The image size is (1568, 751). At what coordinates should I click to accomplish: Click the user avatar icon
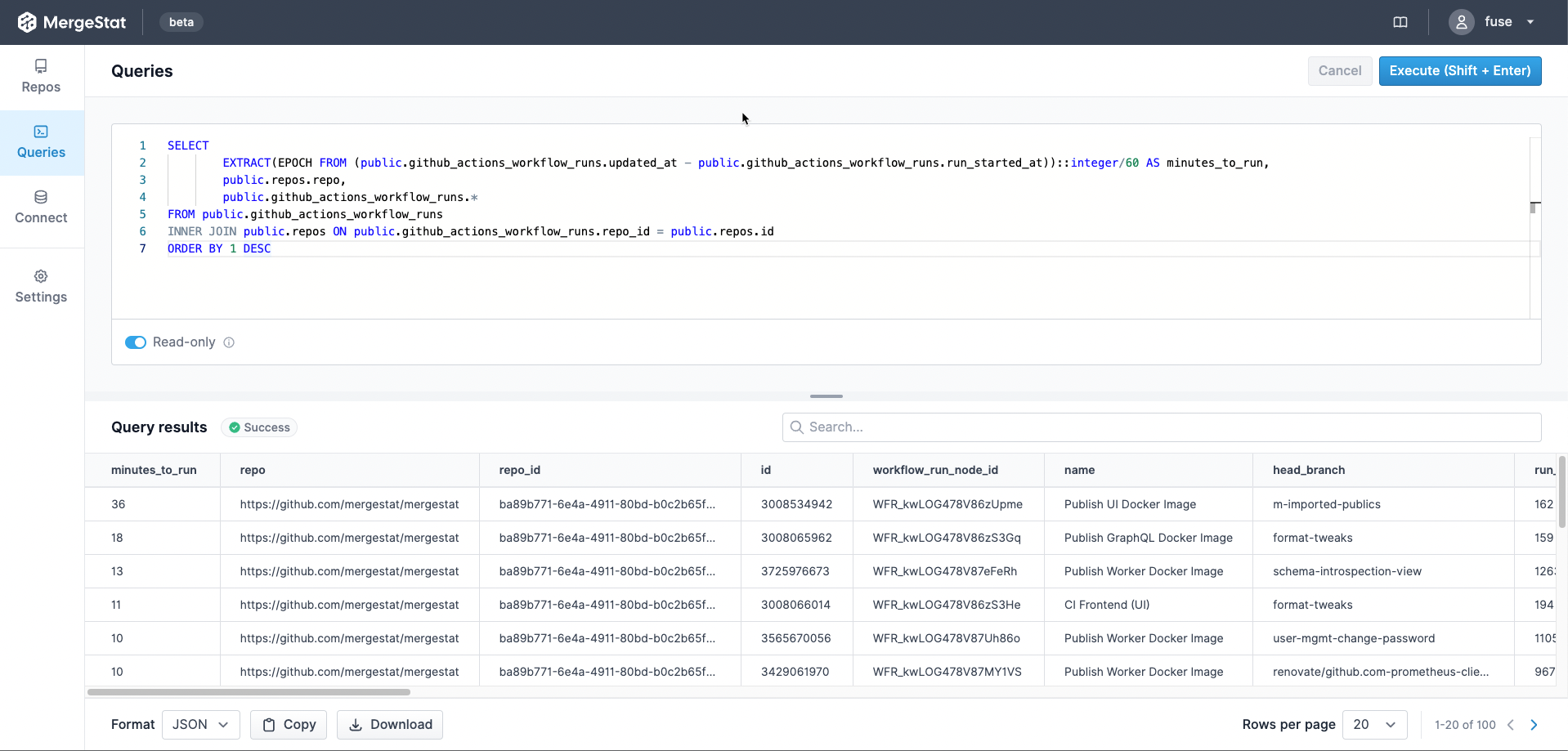pos(1461,22)
